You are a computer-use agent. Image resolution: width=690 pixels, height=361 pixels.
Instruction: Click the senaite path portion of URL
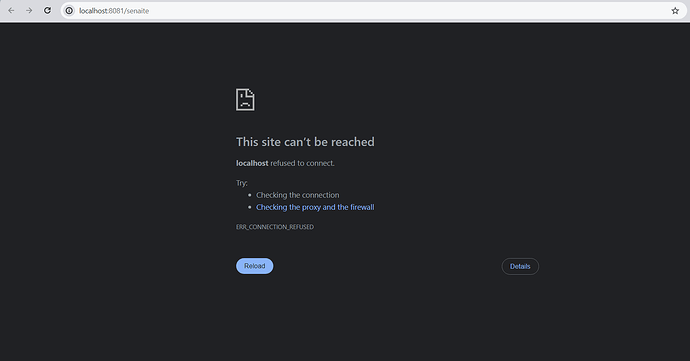tap(138, 11)
